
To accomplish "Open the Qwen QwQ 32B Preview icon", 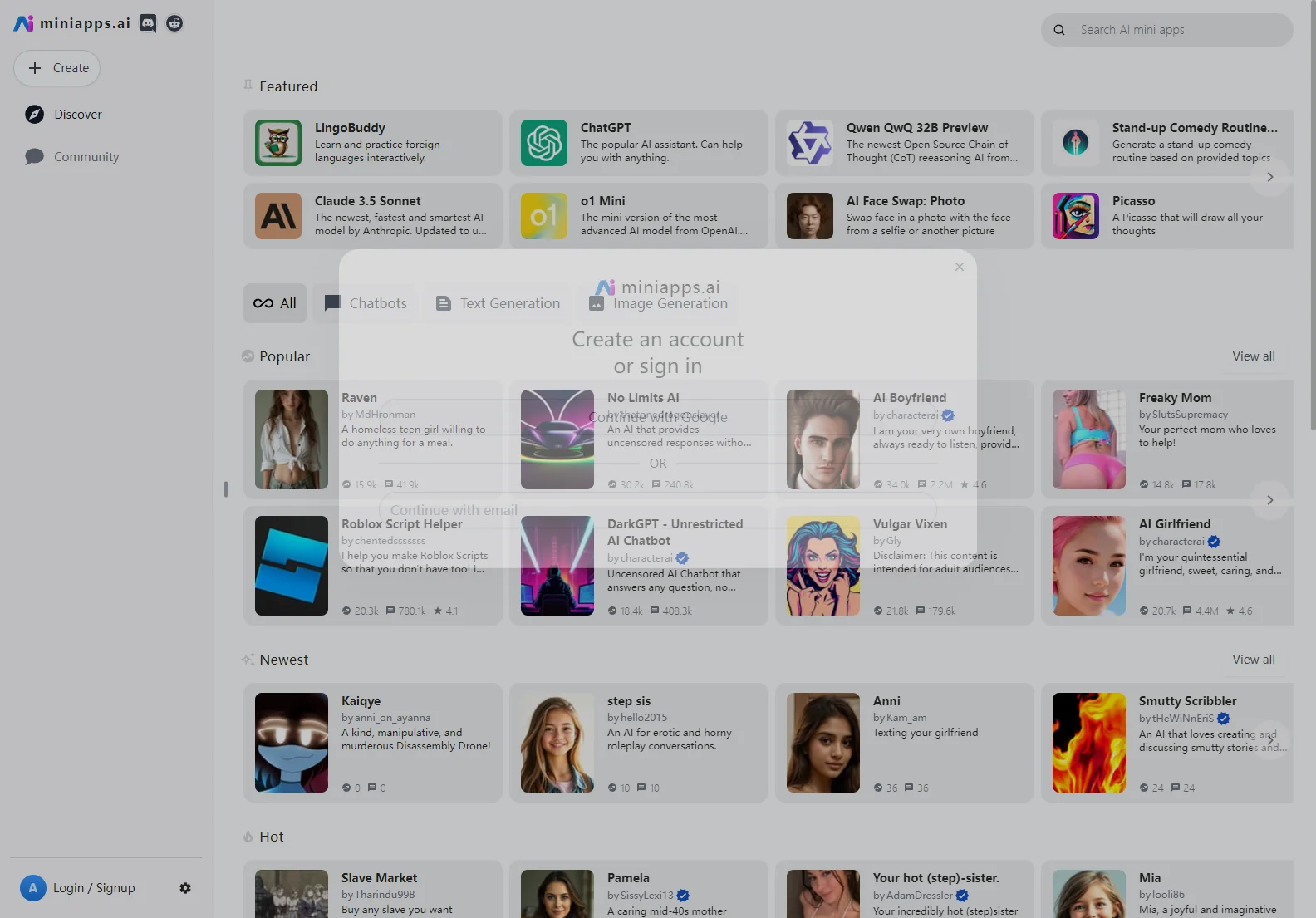I will point(810,143).
